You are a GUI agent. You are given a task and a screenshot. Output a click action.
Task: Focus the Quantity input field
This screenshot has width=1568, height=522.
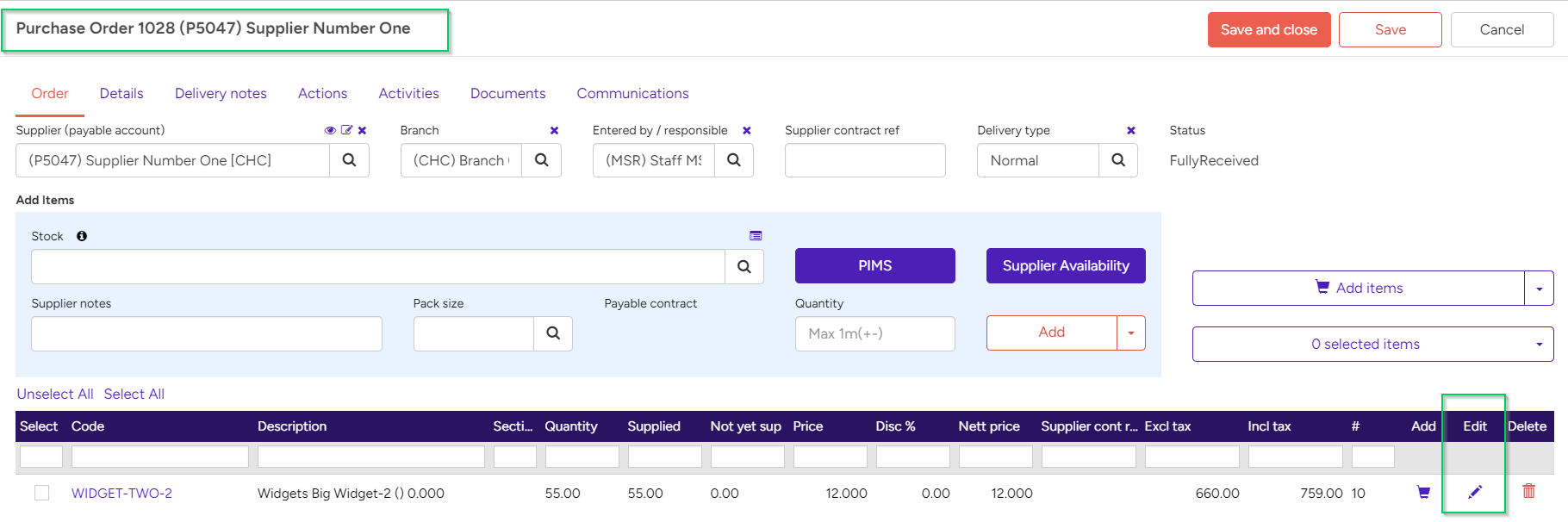click(874, 333)
